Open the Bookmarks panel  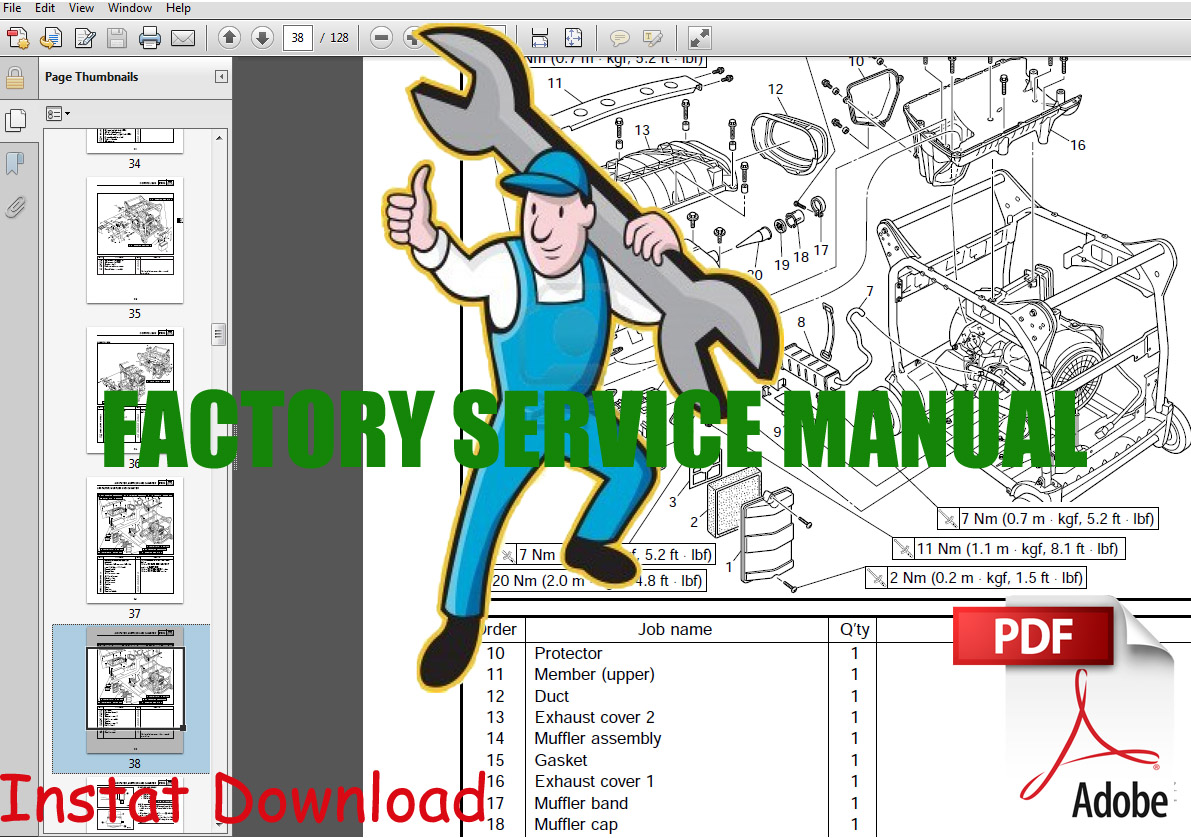17,162
